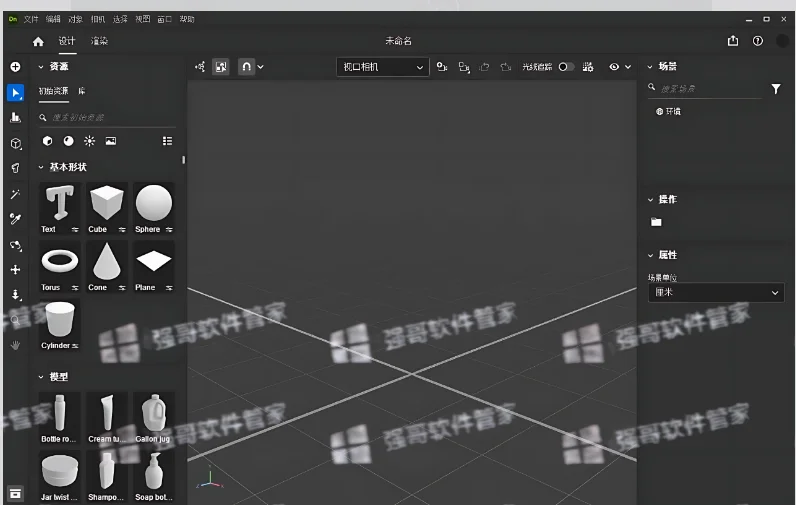Screen dimensions: 796x505
Task: Click the camera bookmarks icon beside 视口相机
Action: pos(442,66)
